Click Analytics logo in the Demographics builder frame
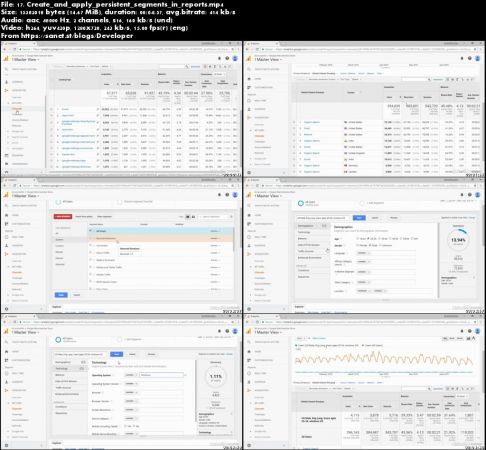This screenshot has width=486, height=450. (x=249, y=195)
